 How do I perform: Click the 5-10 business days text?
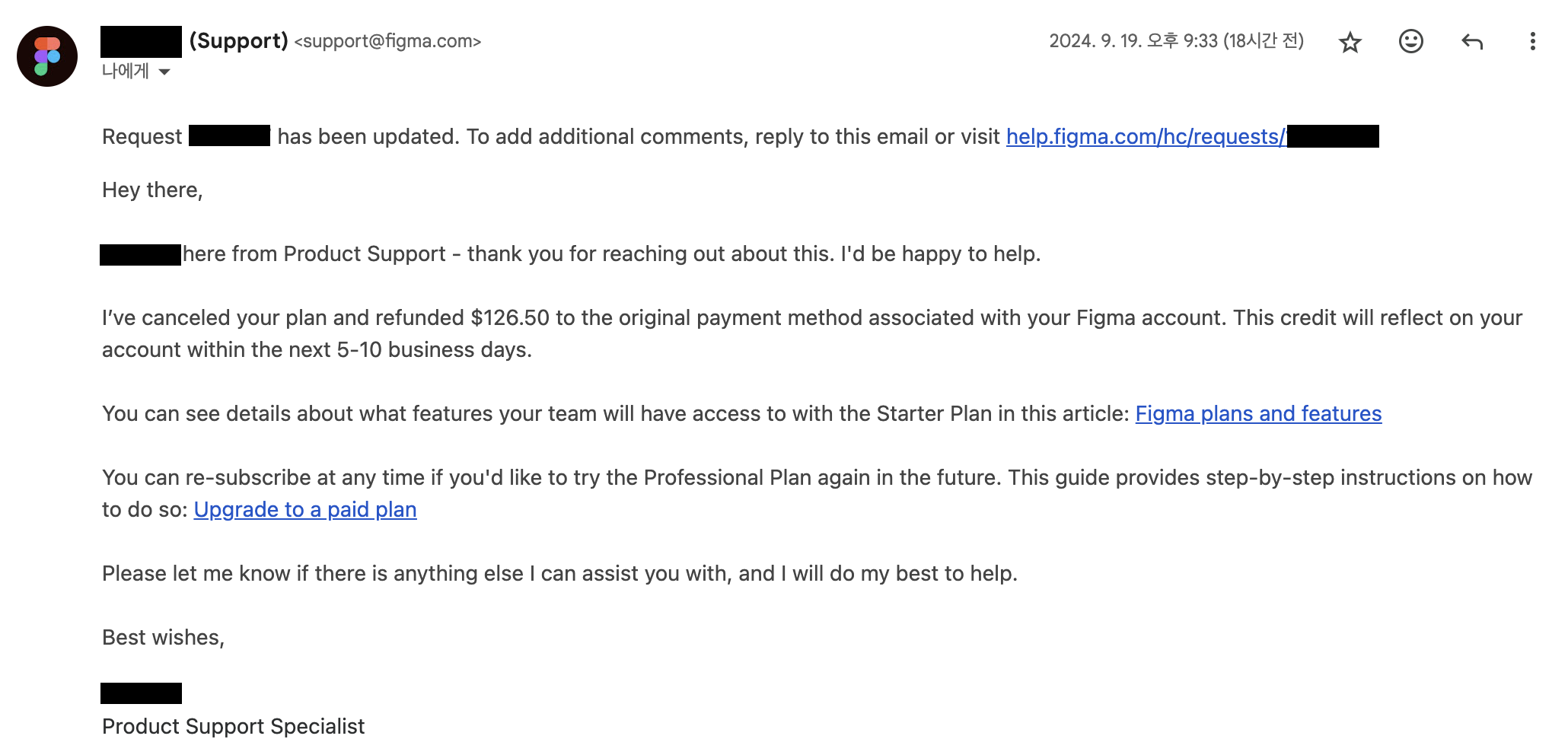pyautogui.click(x=434, y=349)
